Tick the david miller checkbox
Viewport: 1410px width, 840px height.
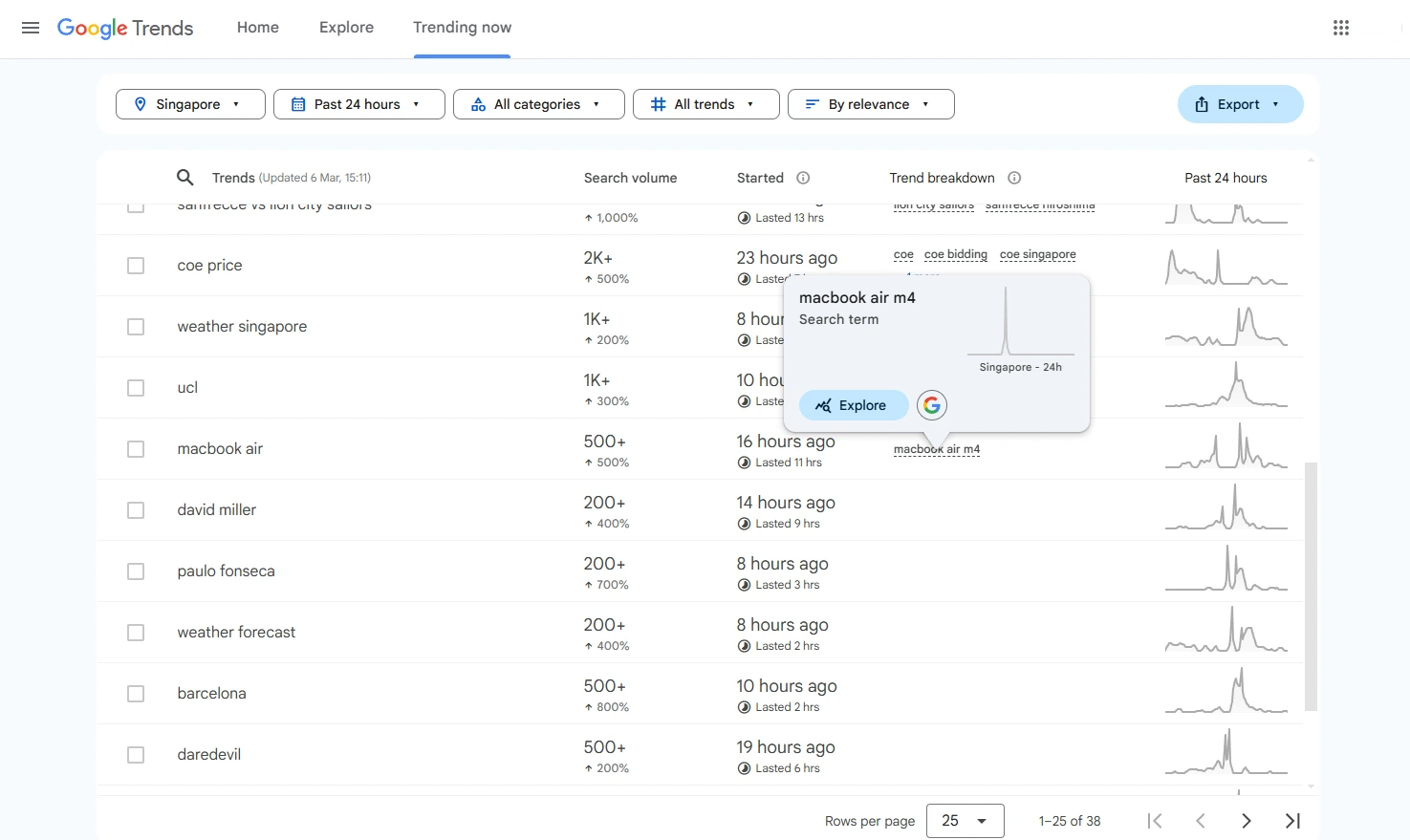pyautogui.click(x=136, y=510)
